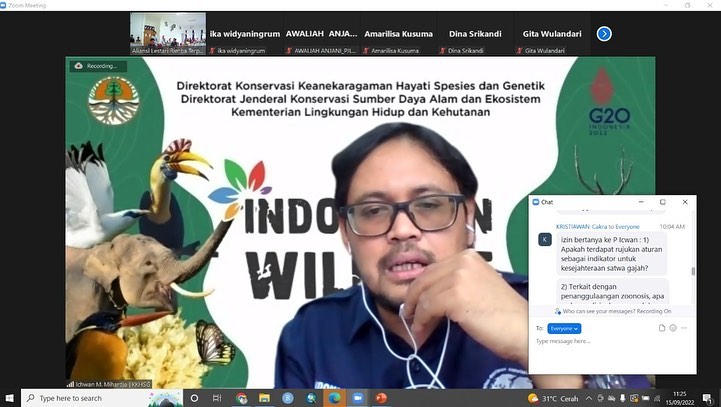Open the chat more options ellipsis
This screenshot has width=721, height=407.
(685, 328)
